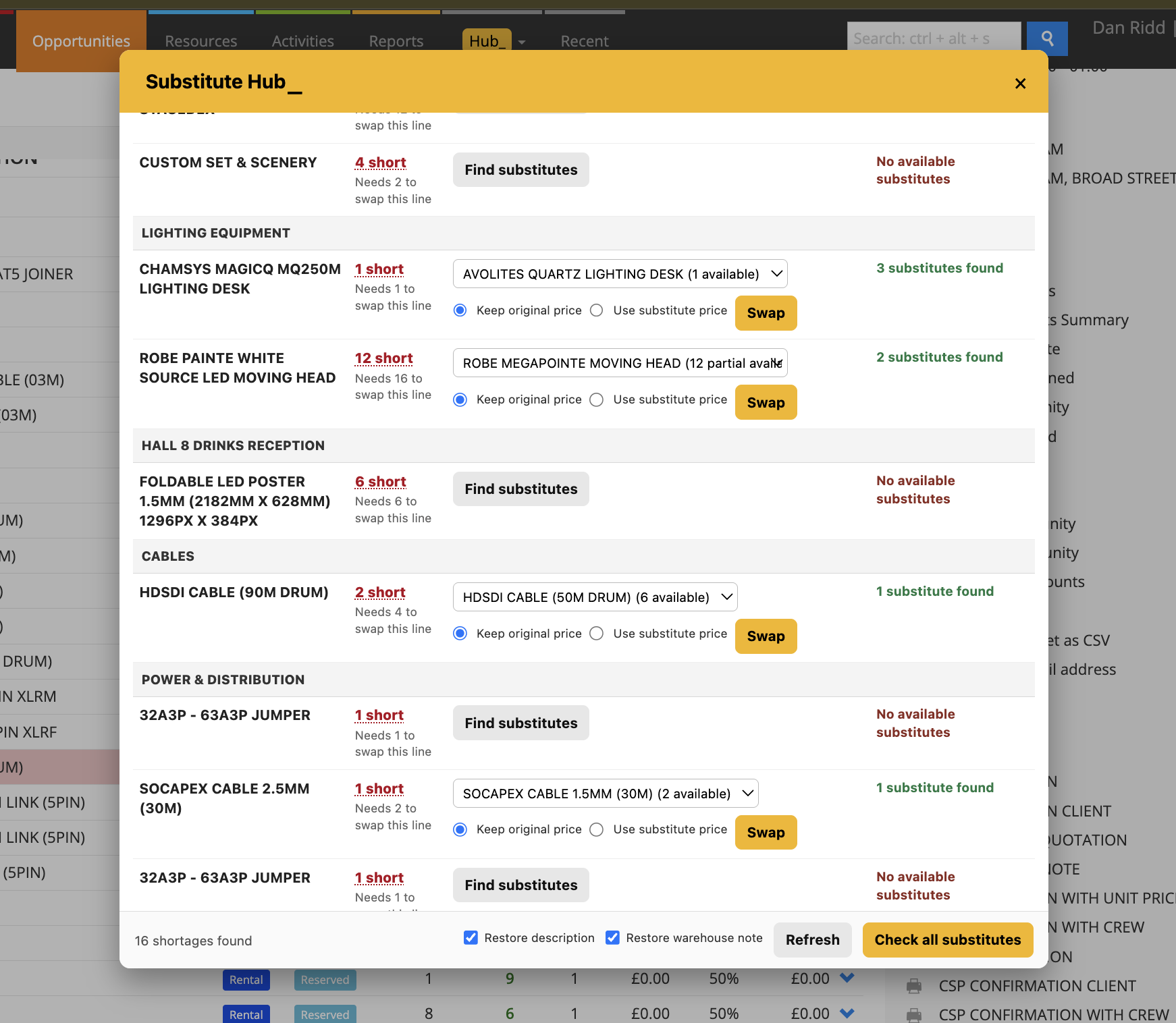Click the Dan Ridd user name
This screenshot has height=1023, width=1176.
pyautogui.click(x=1129, y=28)
